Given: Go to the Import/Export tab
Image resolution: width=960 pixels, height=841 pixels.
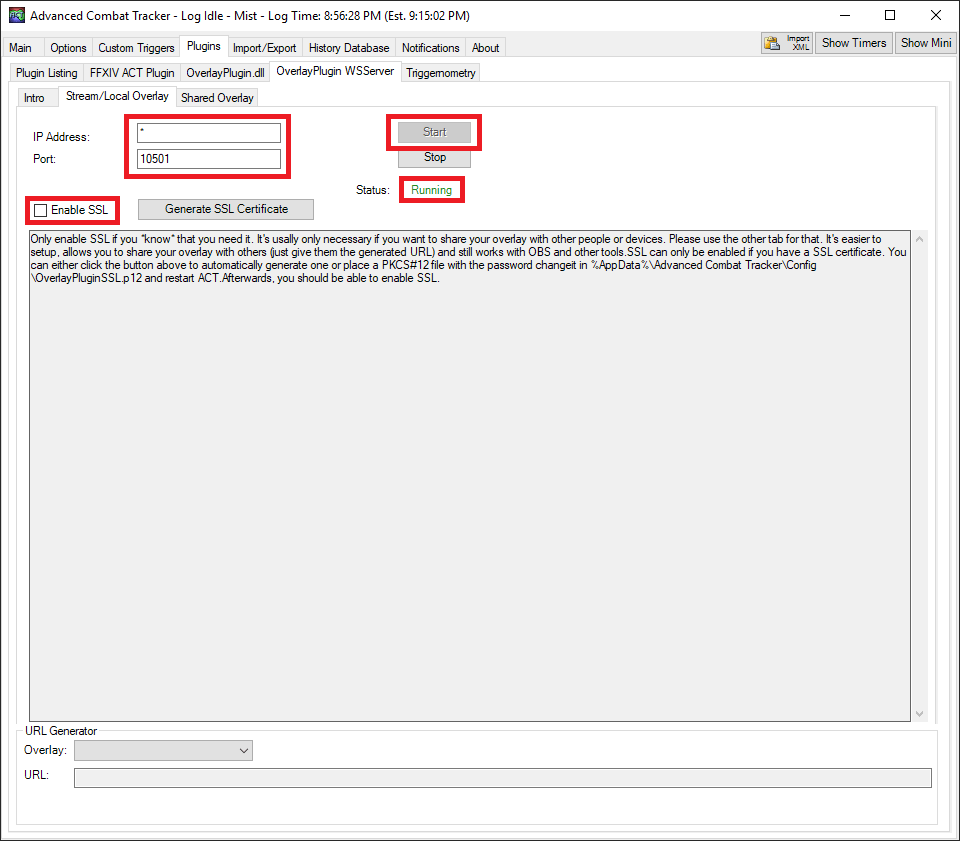Looking at the screenshot, I should (264, 47).
